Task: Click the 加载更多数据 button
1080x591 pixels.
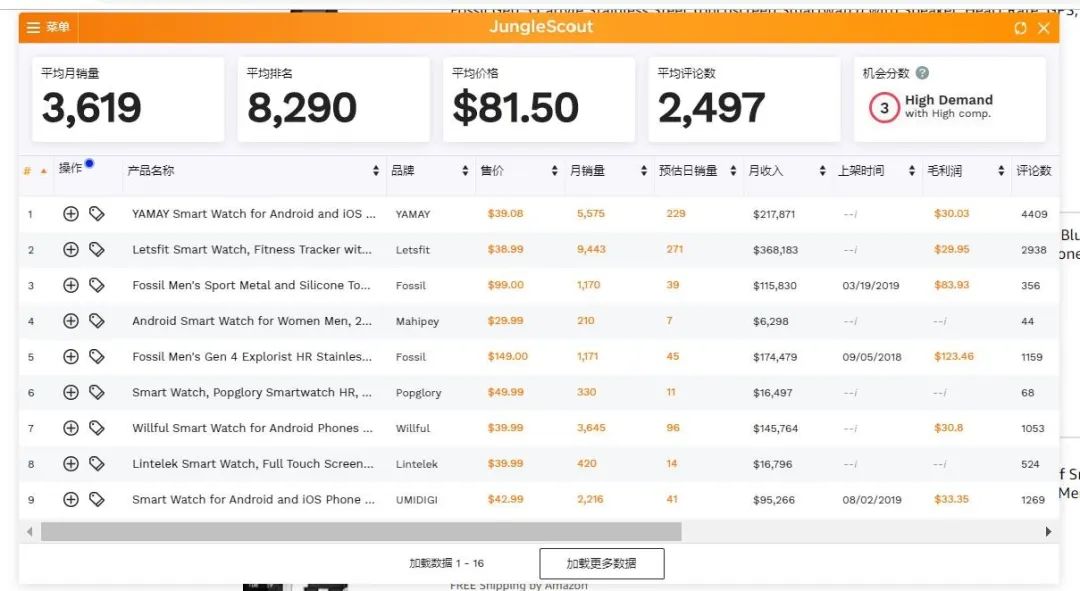Action: (601, 563)
